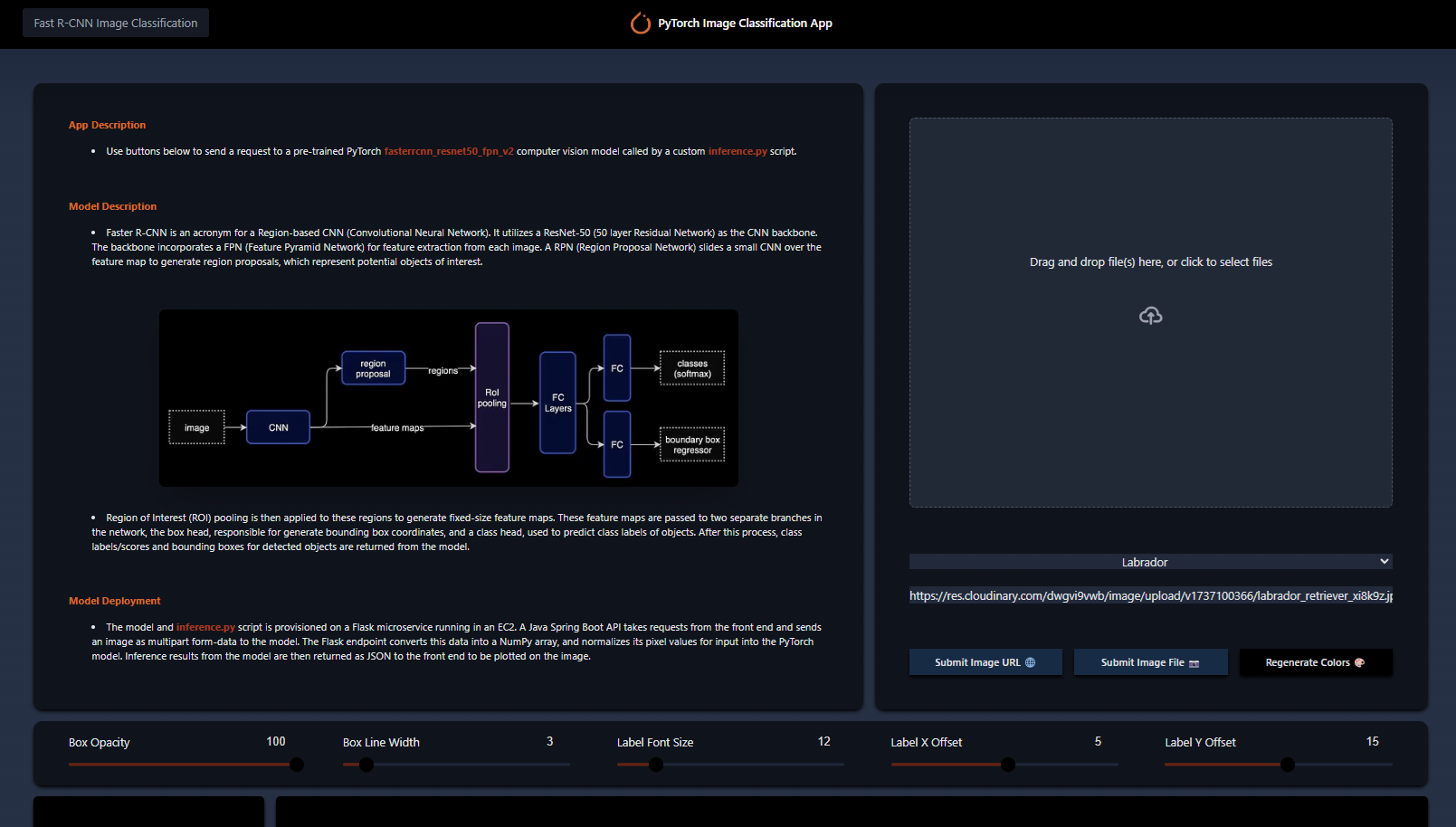The width and height of the screenshot is (1456, 827).
Task: Click the Box Line Width value 3
Action: coord(550,741)
